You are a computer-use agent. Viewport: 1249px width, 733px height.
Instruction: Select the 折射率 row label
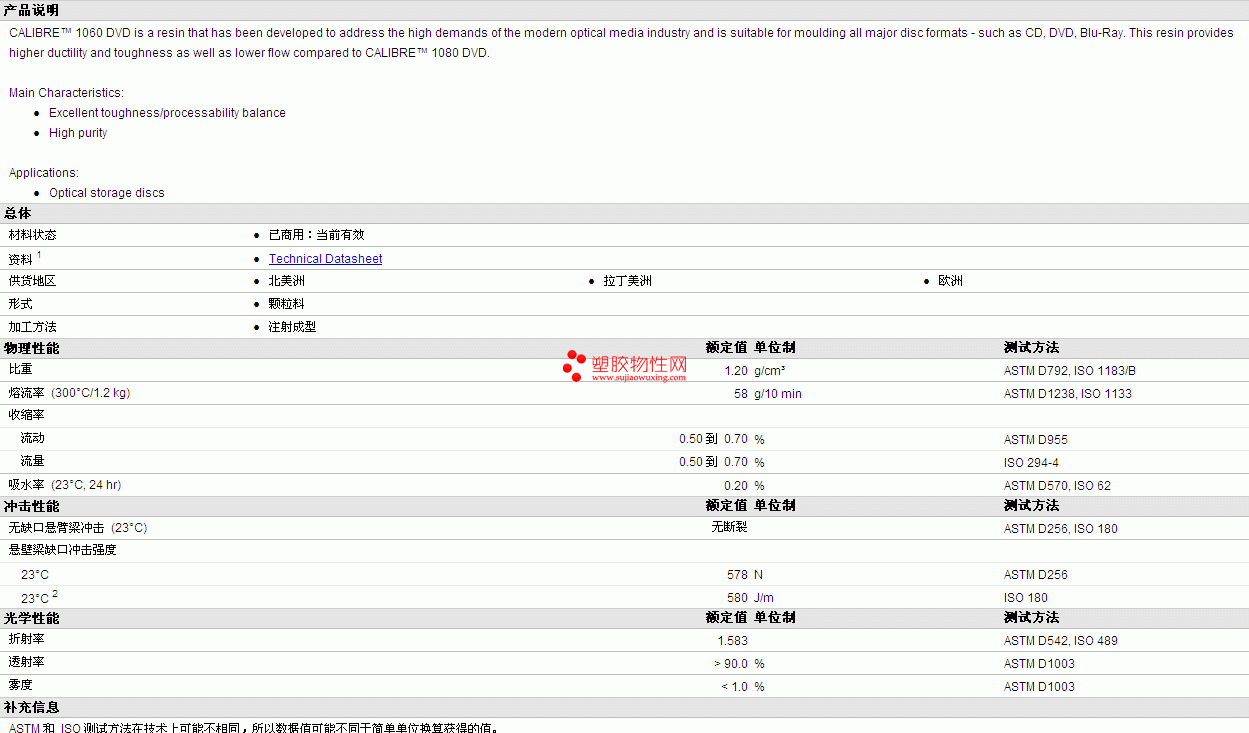27,640
